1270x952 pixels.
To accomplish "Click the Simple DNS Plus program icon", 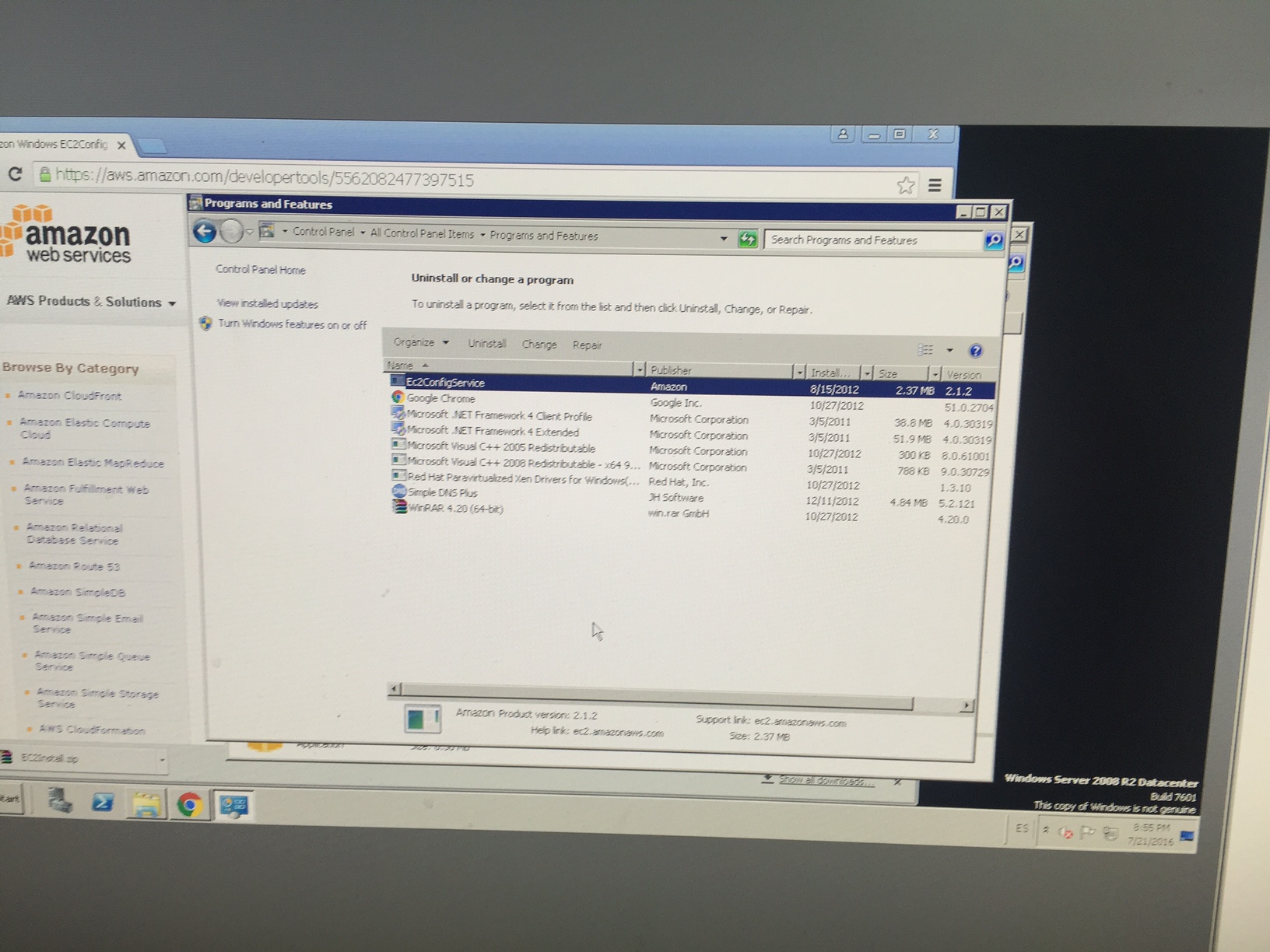I will click(x=398, y=491).
